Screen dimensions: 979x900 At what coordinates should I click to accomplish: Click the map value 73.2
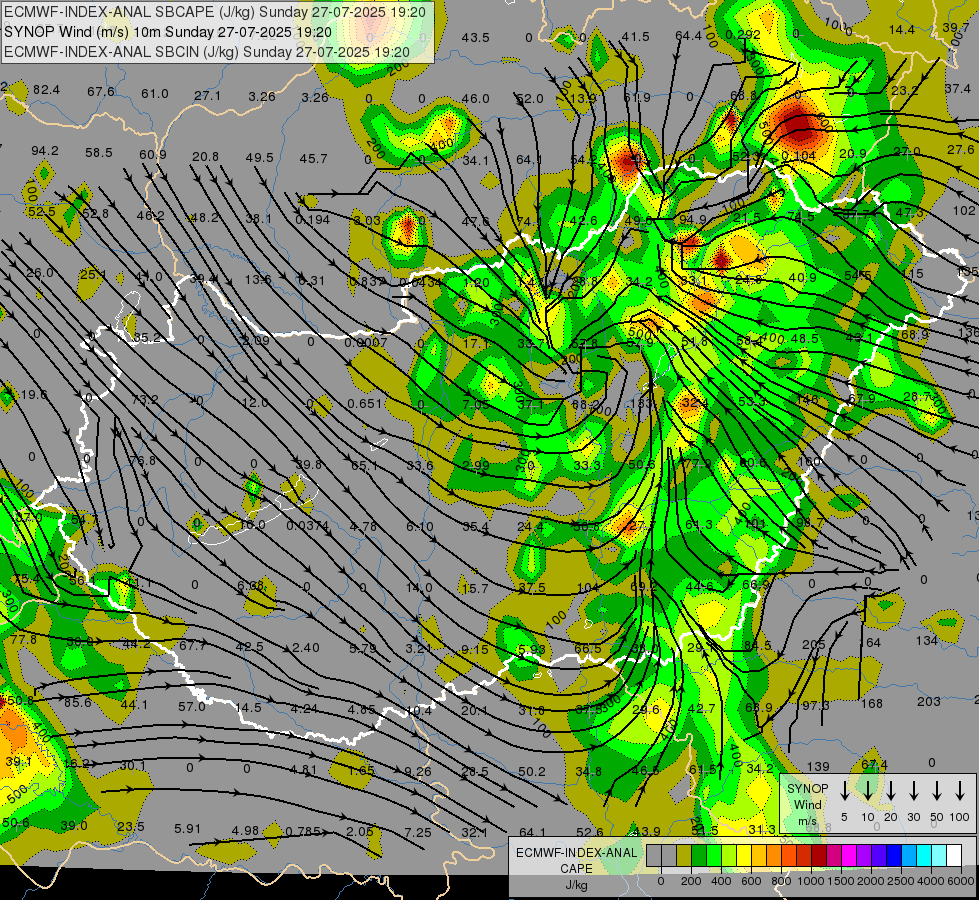click(145, 399)
